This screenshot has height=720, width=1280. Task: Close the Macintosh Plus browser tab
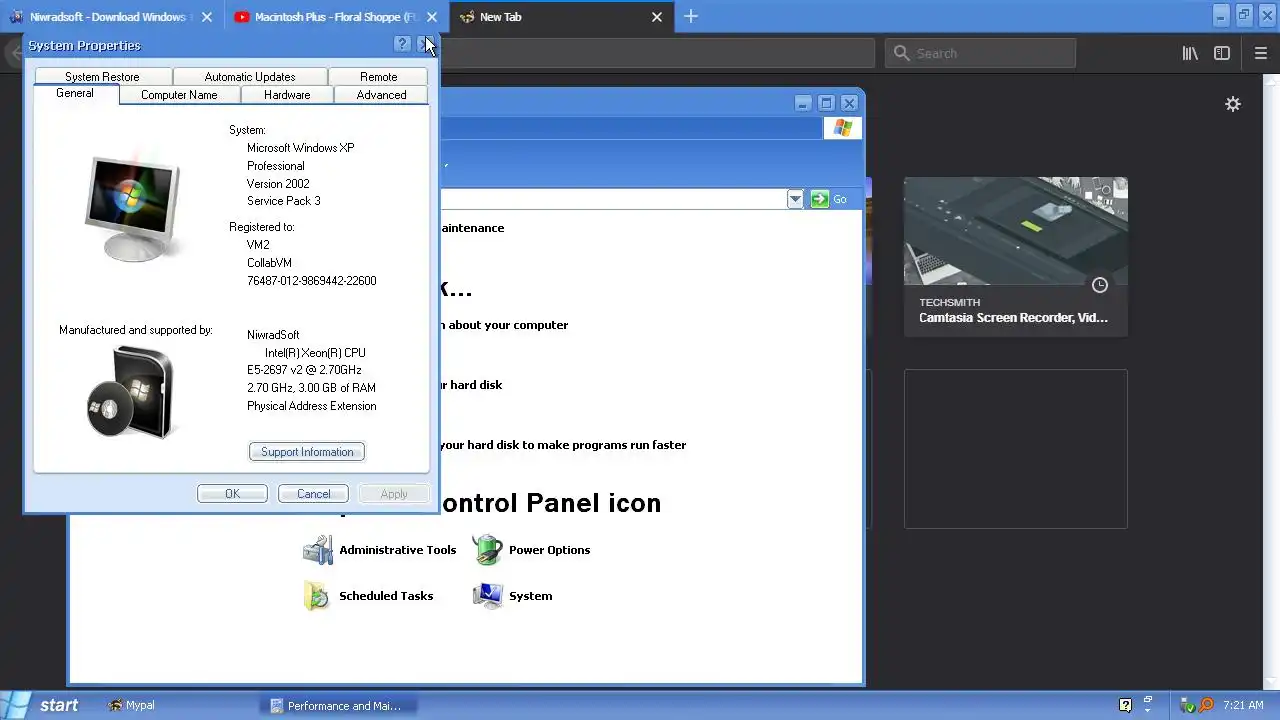click(432, 17)
